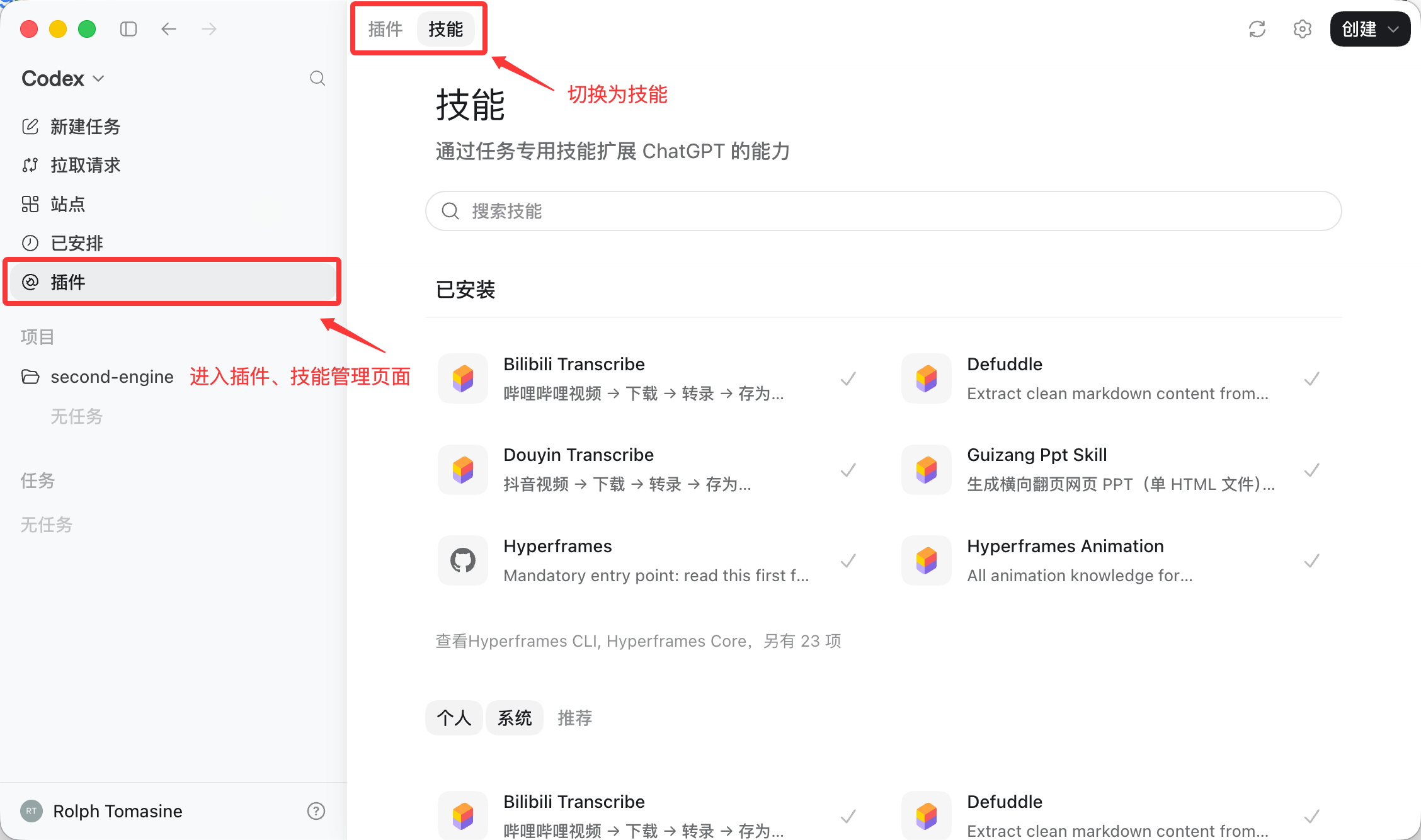Click 'Mandatory entry point: read this first' description

pos(656,576)
